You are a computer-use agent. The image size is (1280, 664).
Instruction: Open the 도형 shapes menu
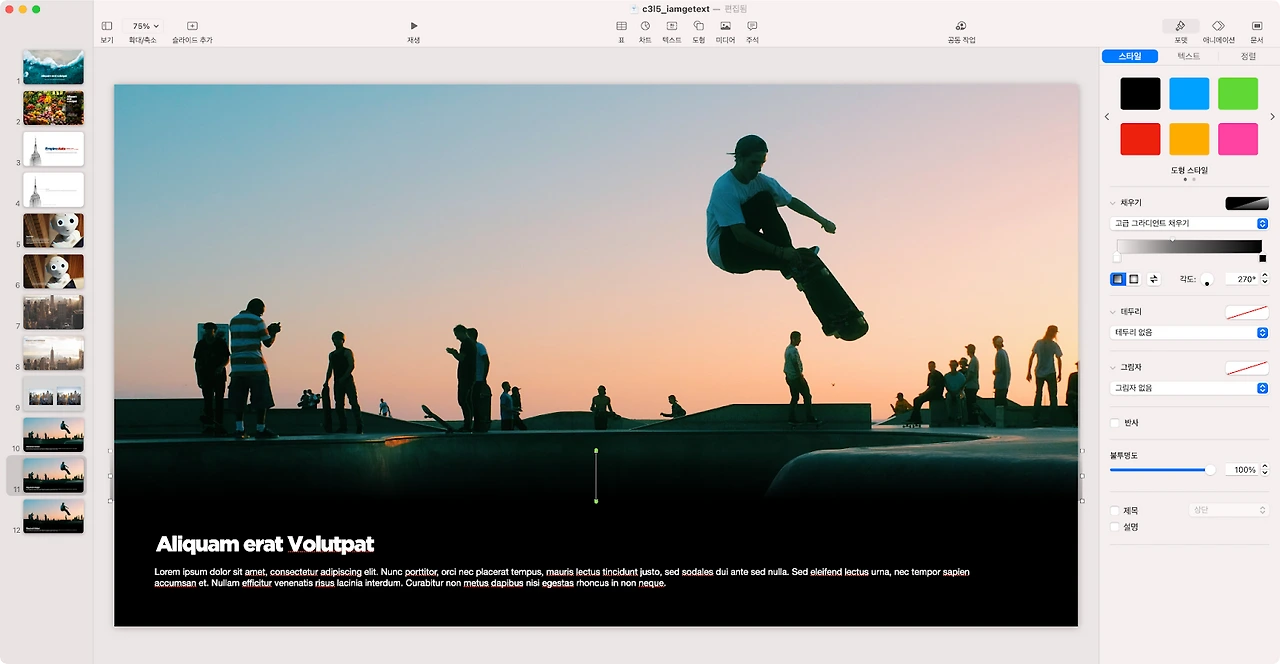pos(699,31)
